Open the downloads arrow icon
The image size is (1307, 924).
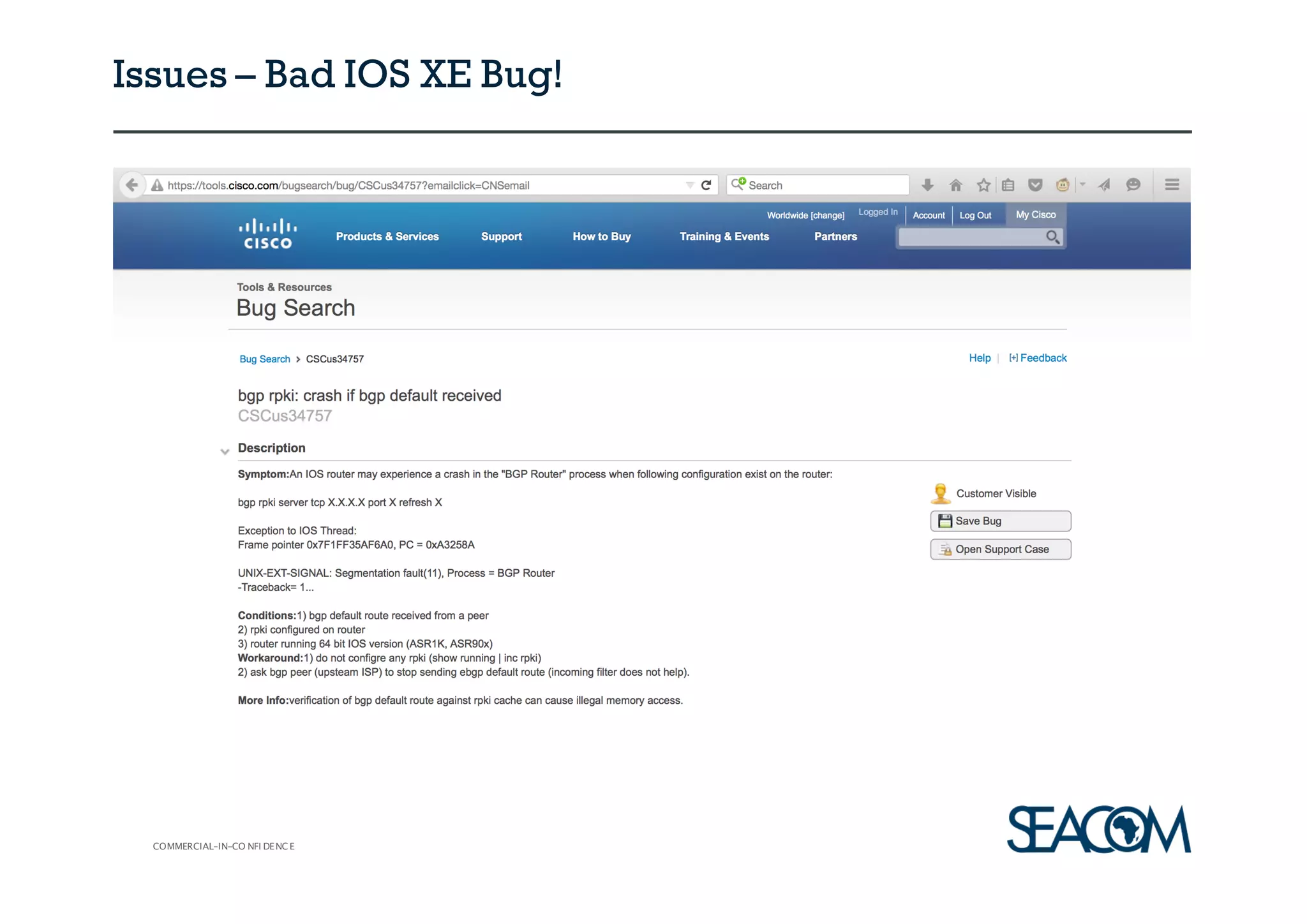pos(928,185)
